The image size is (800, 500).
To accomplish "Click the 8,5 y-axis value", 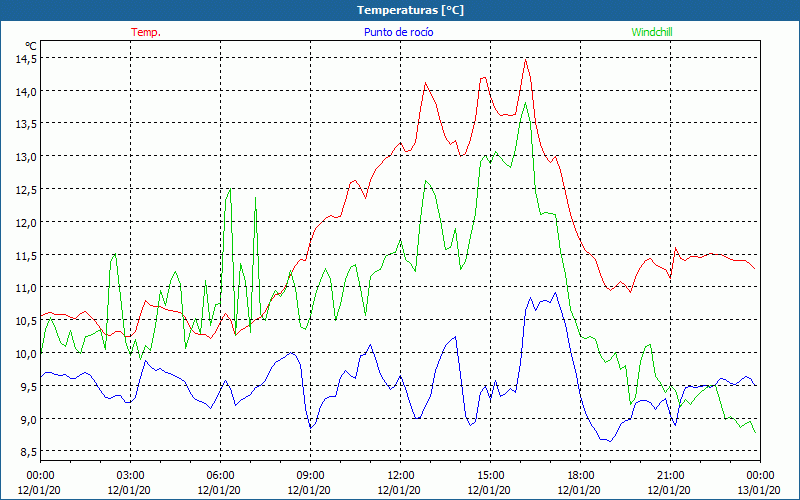I will point(28,452).
